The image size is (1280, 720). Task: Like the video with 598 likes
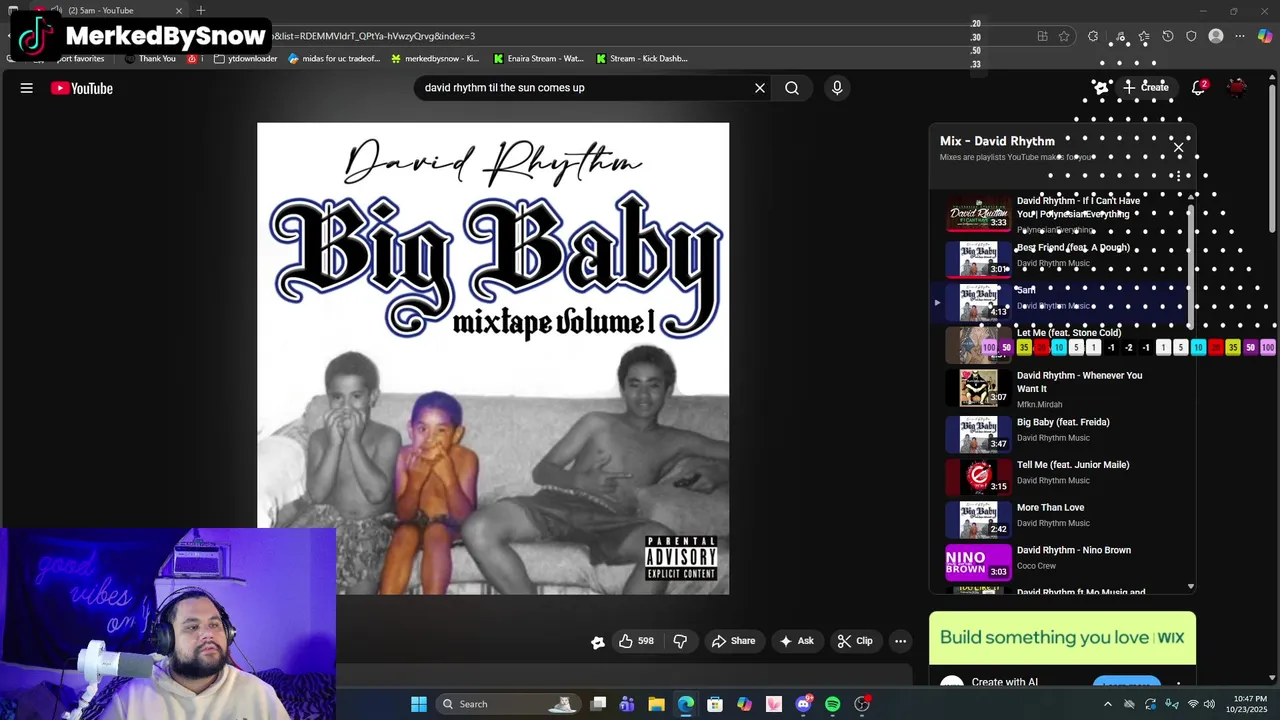(636, 641)
